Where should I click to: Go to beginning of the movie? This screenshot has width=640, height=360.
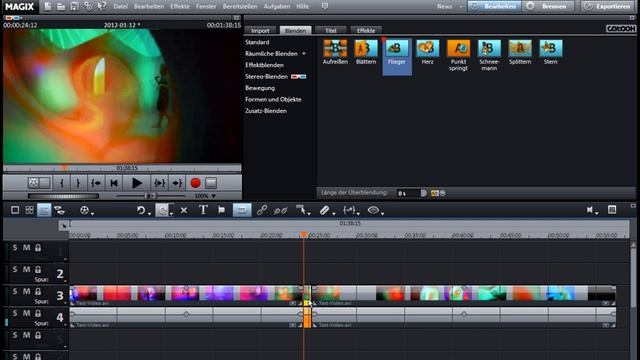coord(114,183)
